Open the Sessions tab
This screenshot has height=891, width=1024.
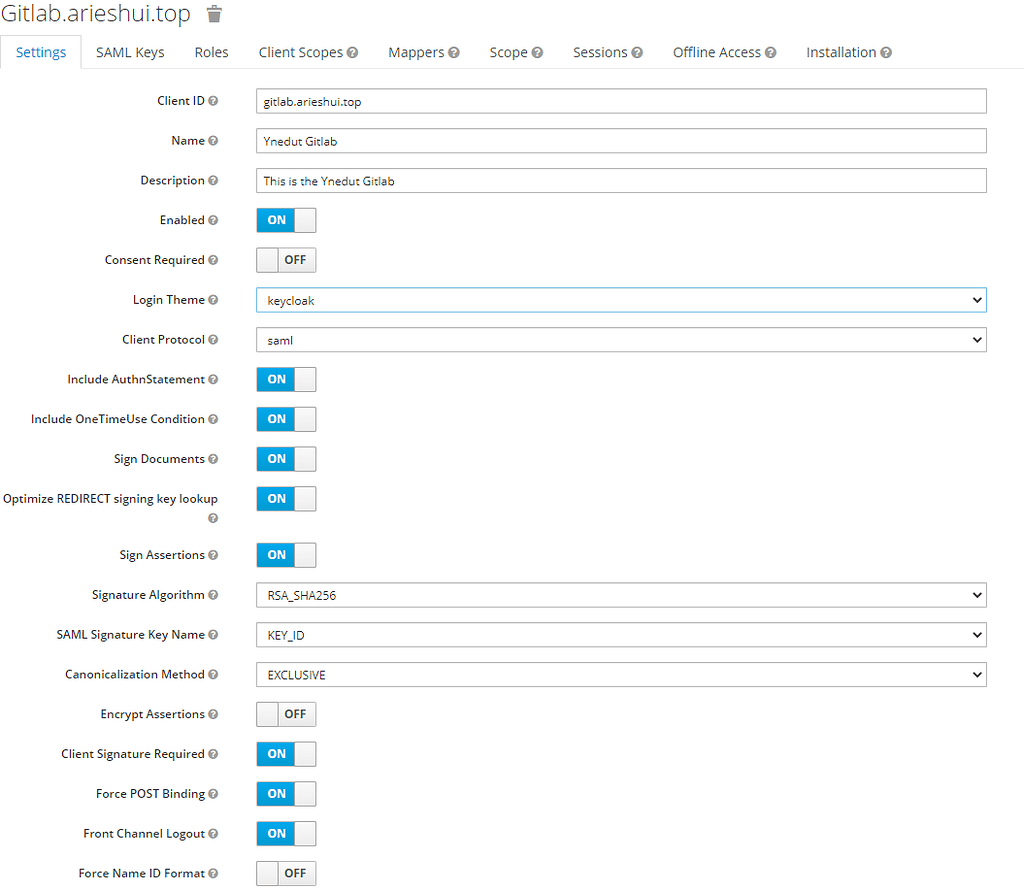[x=601, y=52]
